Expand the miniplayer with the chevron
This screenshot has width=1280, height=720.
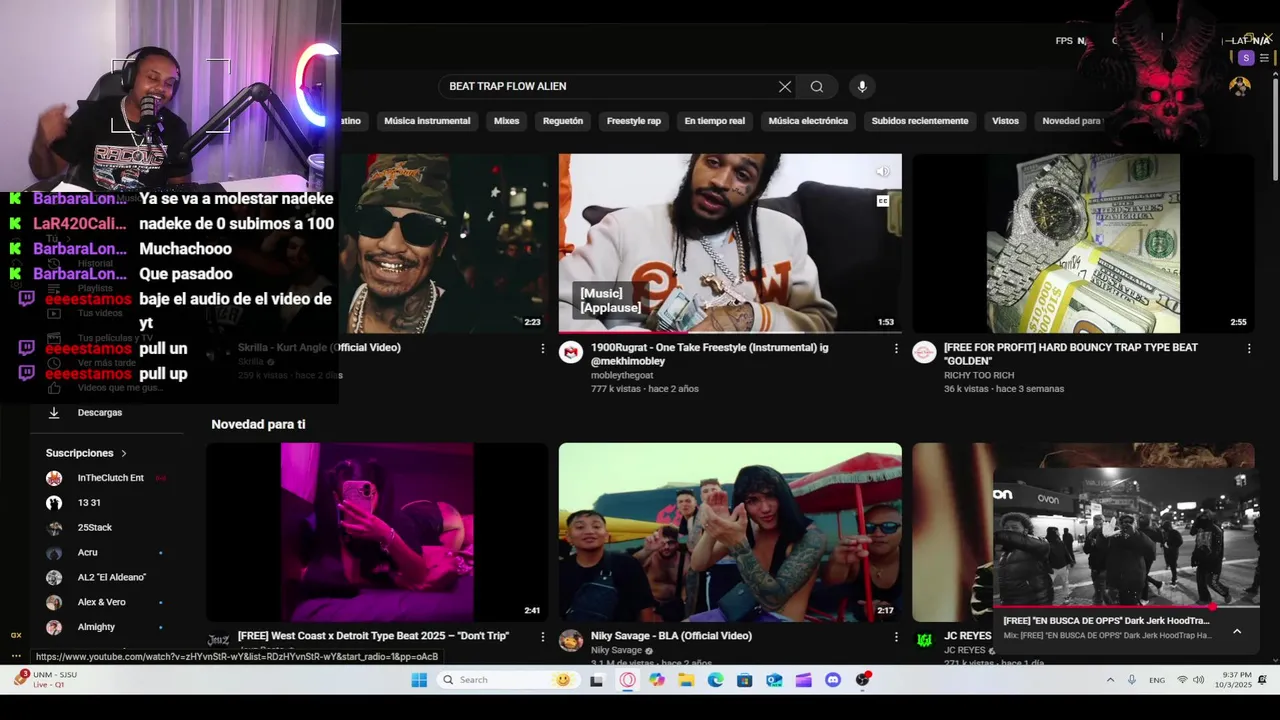click(x=1237, y=631)
